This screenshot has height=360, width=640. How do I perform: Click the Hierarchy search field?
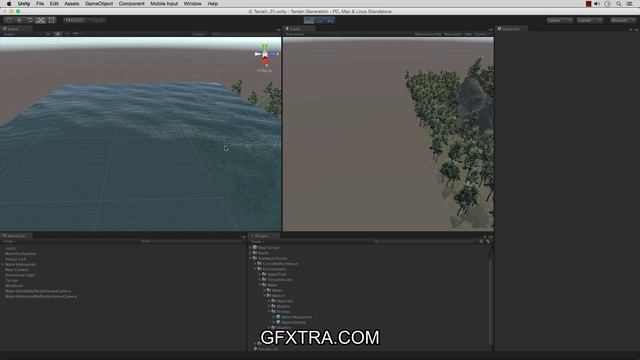(x=192, y=241)
